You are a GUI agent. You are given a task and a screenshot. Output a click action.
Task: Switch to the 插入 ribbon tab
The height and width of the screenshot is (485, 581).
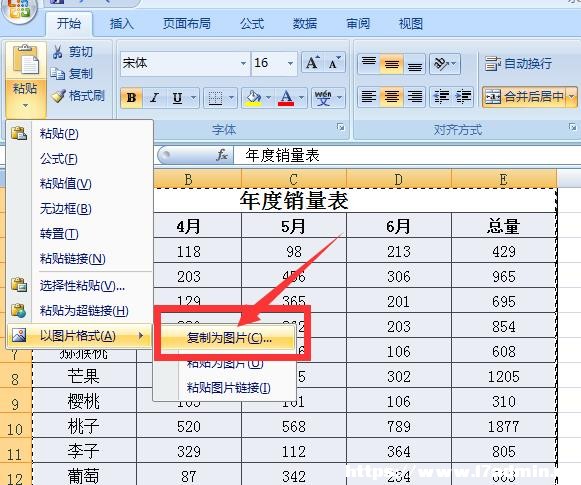(121, 24)
